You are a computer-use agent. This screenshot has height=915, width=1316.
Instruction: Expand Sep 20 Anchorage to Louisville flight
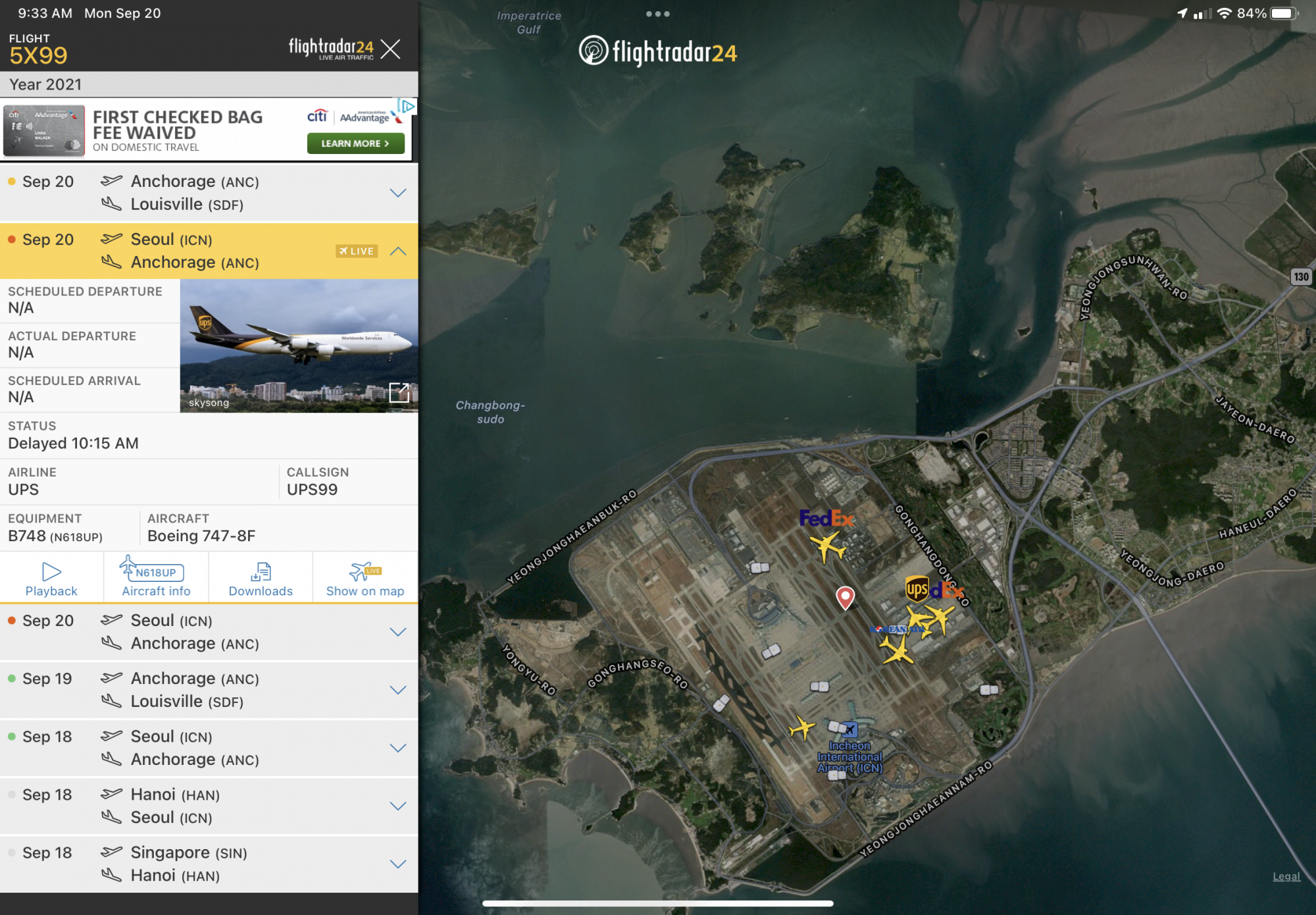(398, 193)
